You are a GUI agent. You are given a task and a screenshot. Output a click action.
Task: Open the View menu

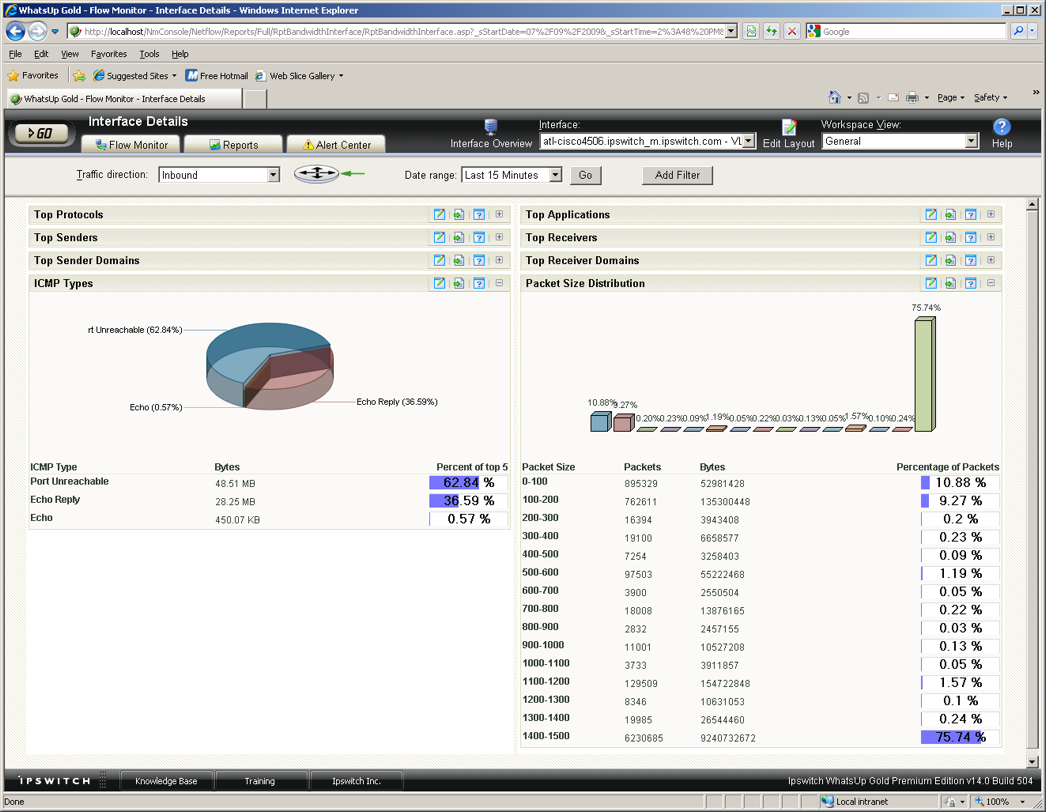point(69,54)
